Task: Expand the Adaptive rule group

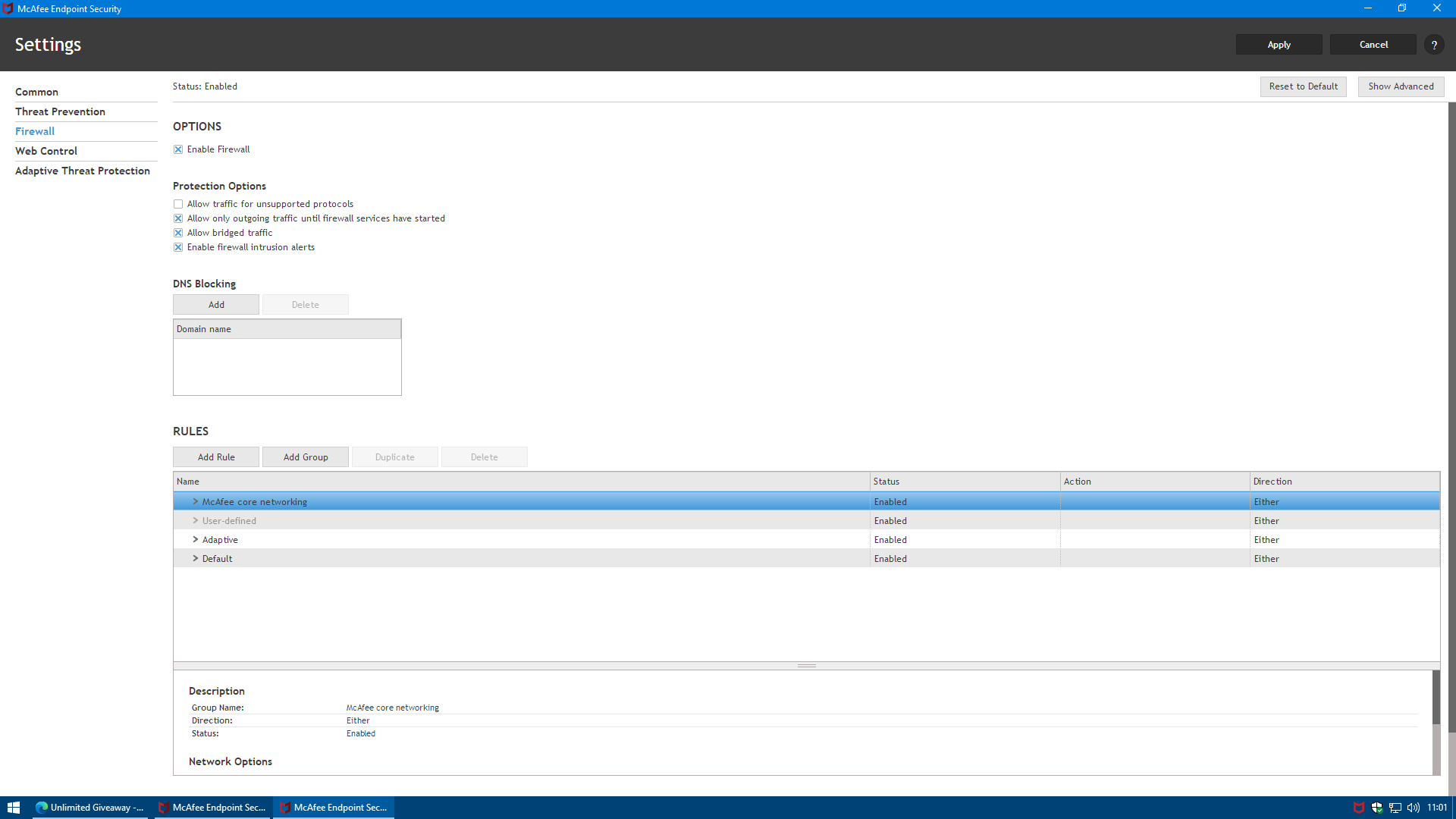Action: [x=195, y=540]
